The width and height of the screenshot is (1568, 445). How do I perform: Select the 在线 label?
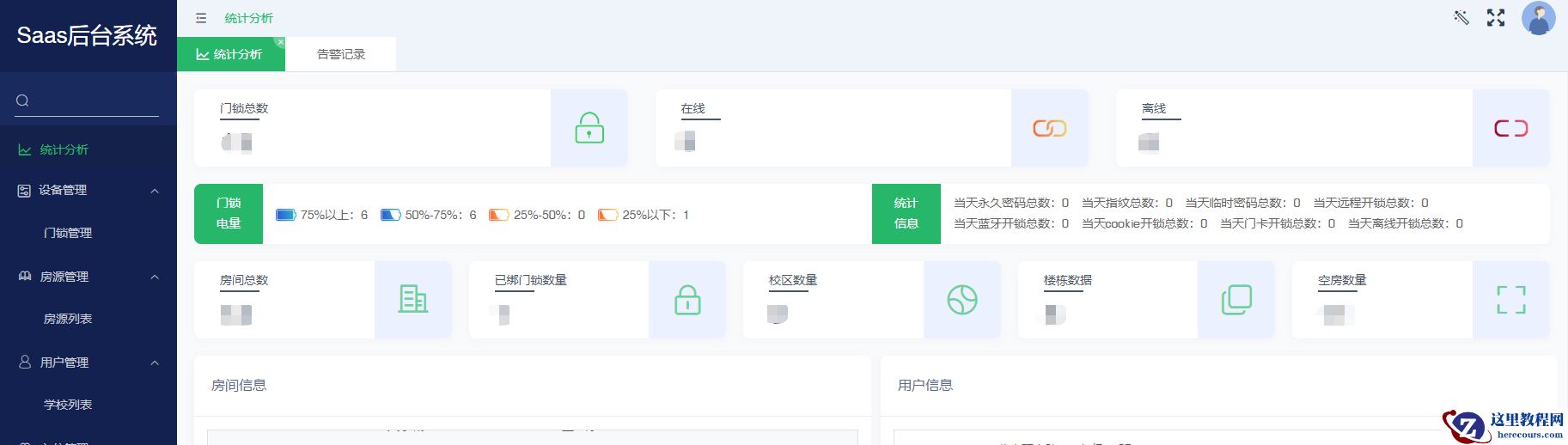(693, 108)
